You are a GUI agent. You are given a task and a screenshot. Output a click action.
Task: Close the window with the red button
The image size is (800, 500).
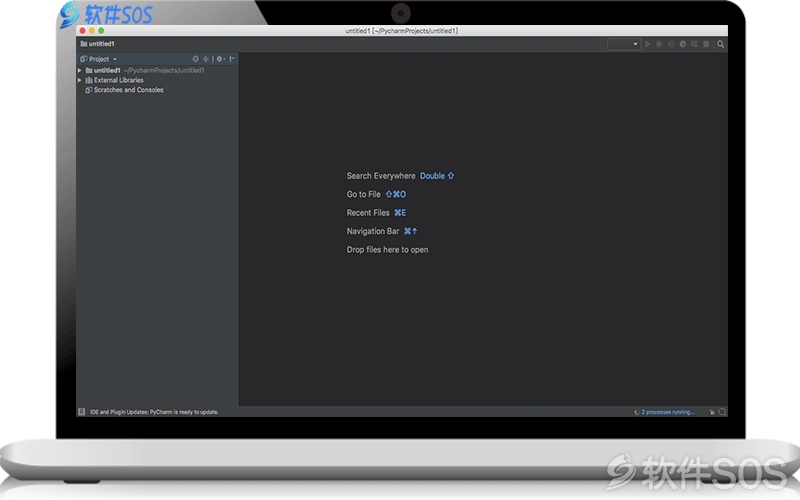click(82, 31)
